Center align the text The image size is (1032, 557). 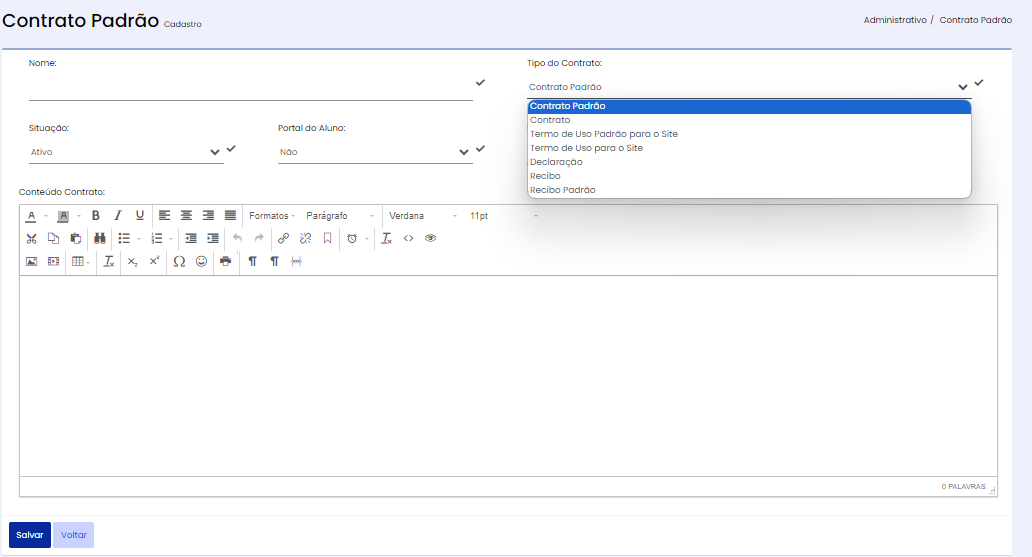[x=186, y=215]
